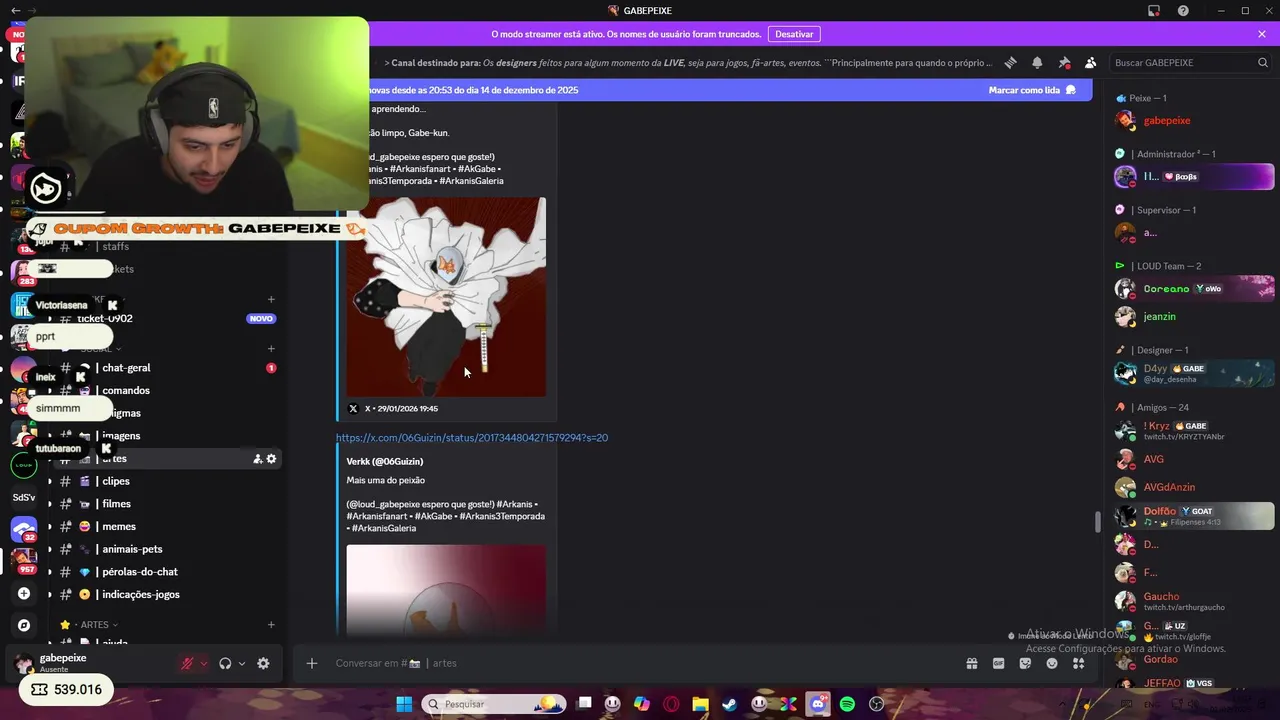Open AVGdAnzin member entry
The height and width of the screenshot is (720, 1280).
click(x=1194, y=487)
